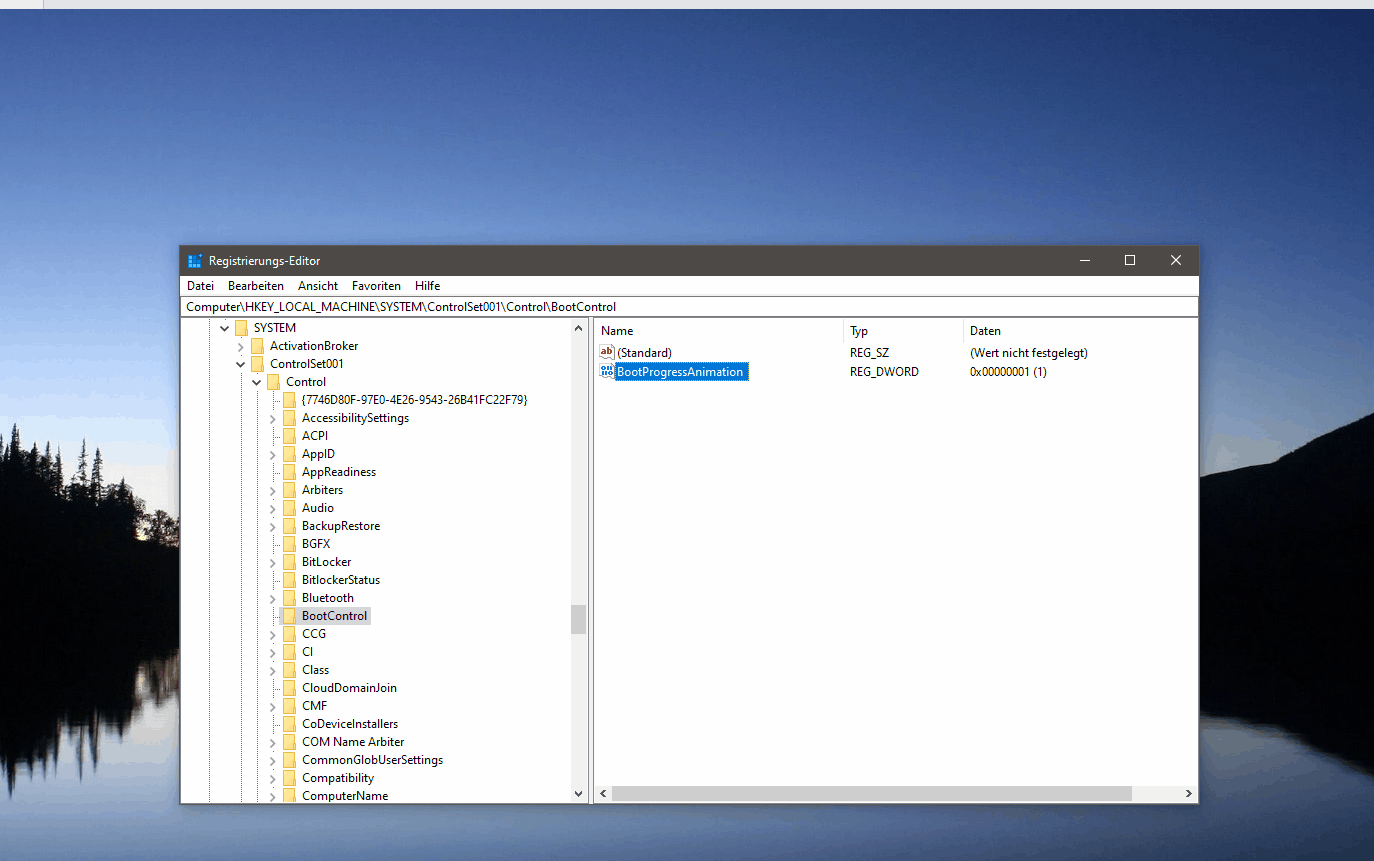
Task: Click the BootProgressAnimation DWORD value icon
Action: click(x=607, y=372)
